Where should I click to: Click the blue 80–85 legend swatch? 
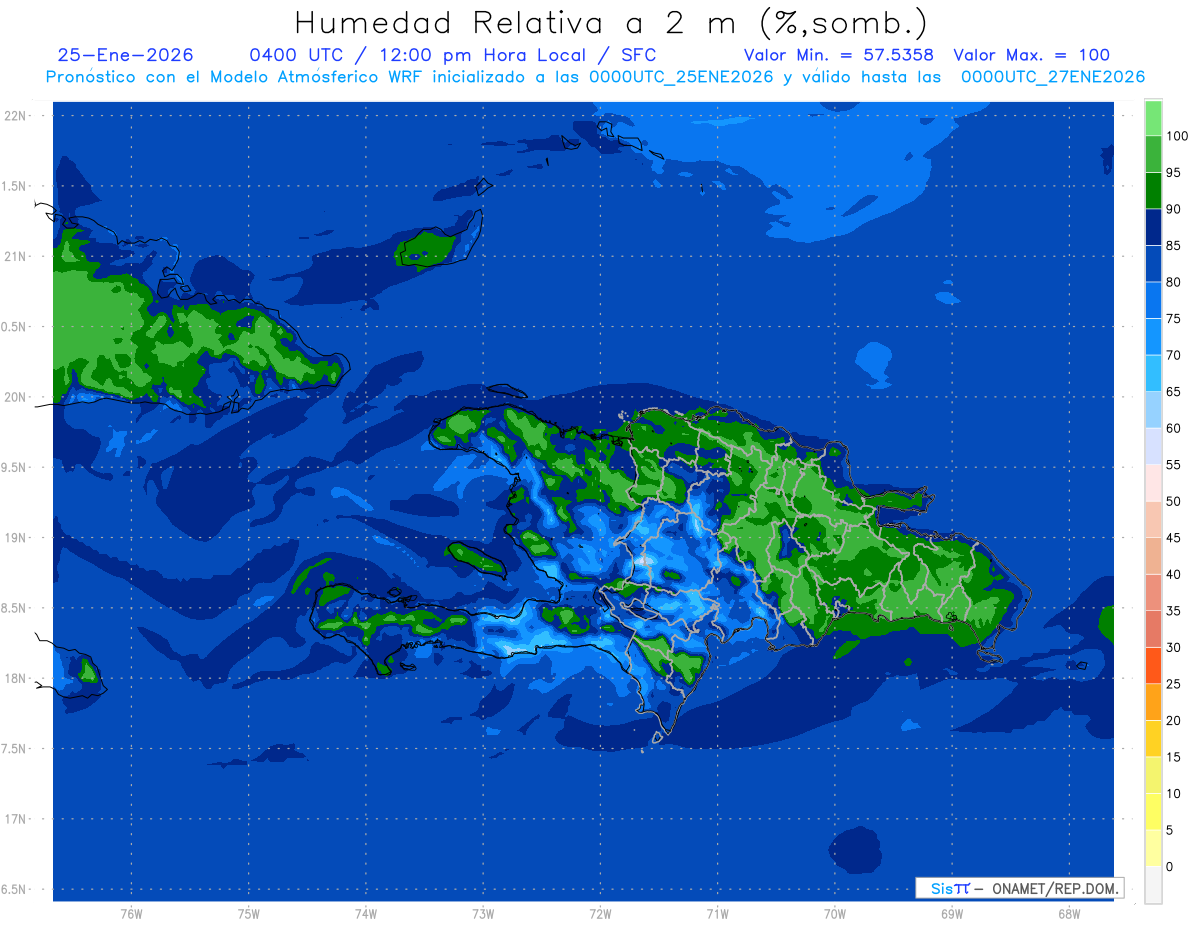point(1153,264)
